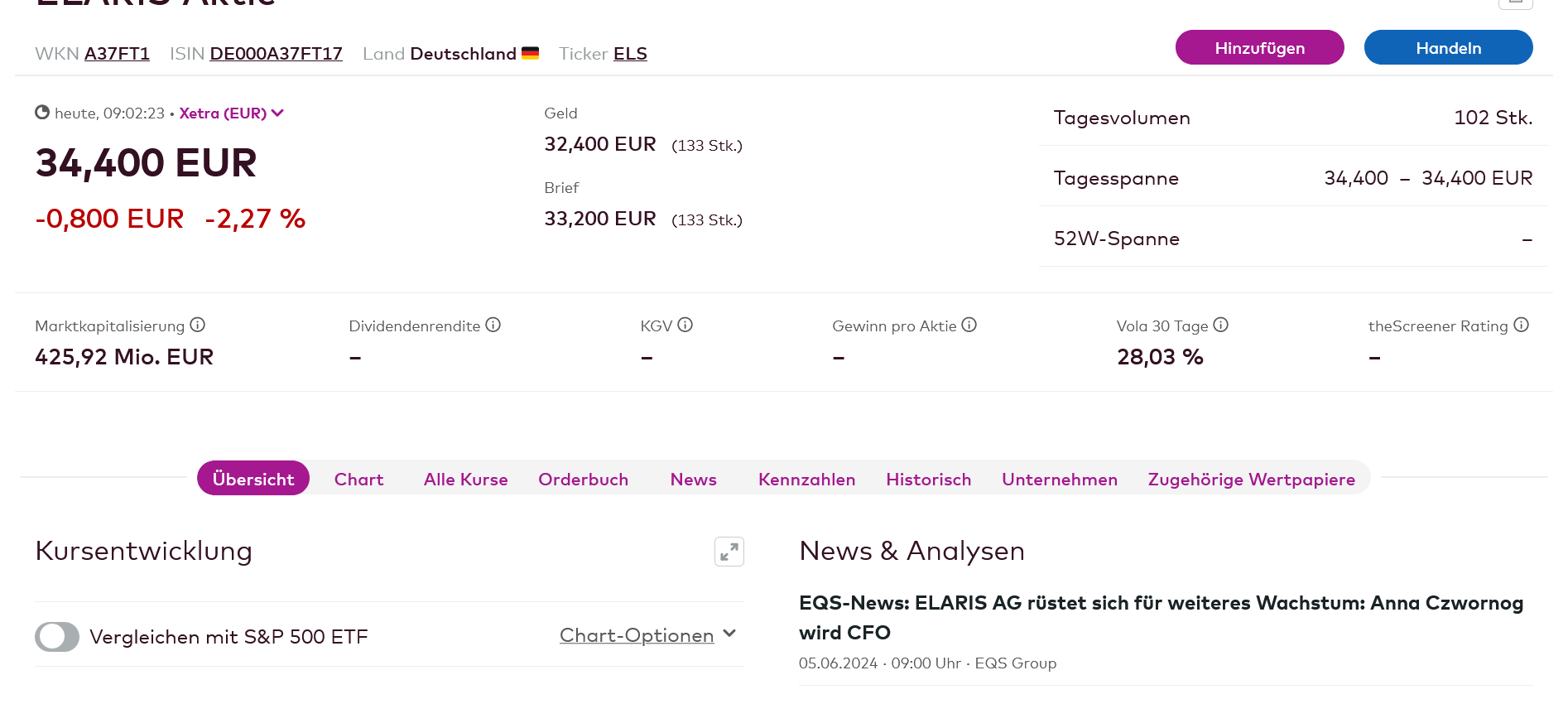Click the WKN A37FT1 link
The height and width of the screenshot is (704, 1568).
(x=117, y=54)
